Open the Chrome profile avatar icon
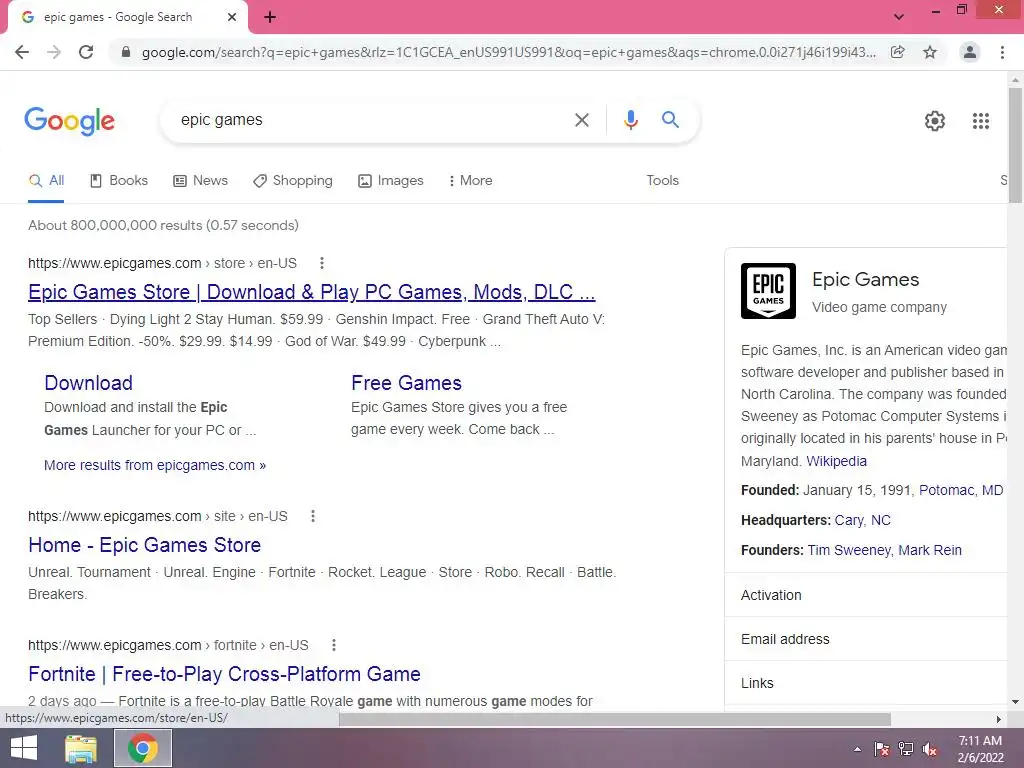 [x=970, y=52]
